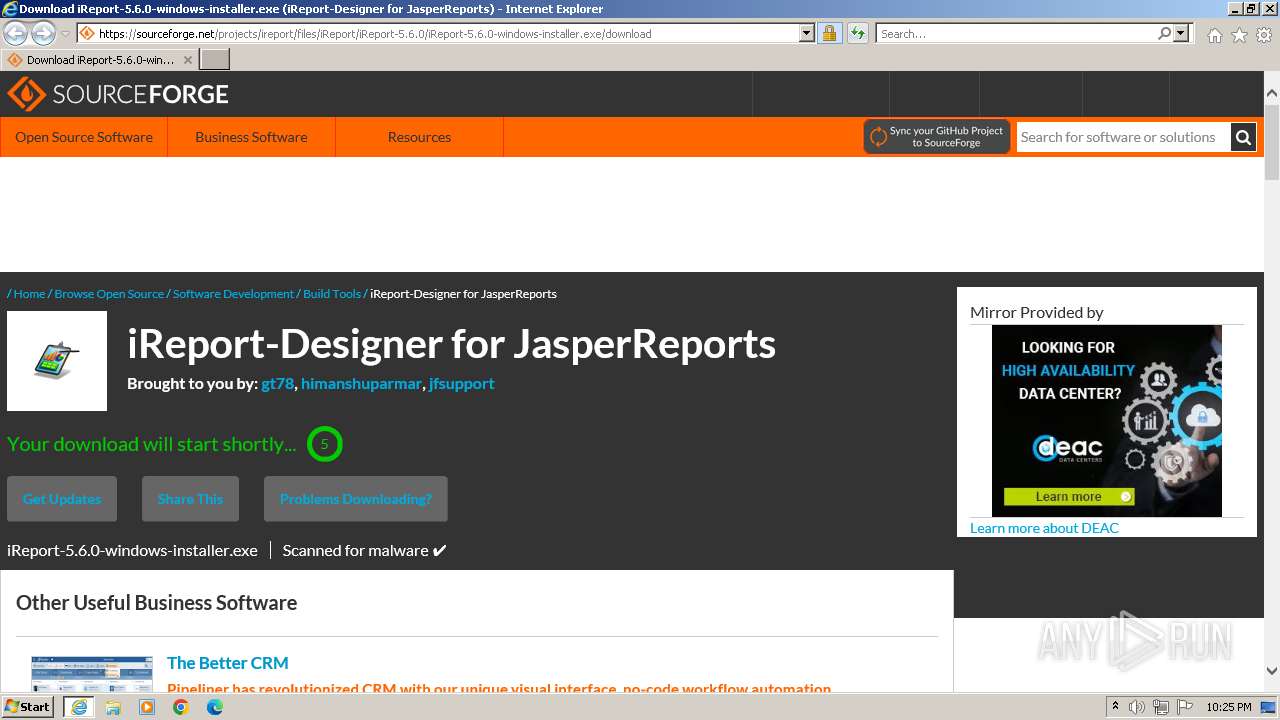Open the Resources menu

point(419,137)
